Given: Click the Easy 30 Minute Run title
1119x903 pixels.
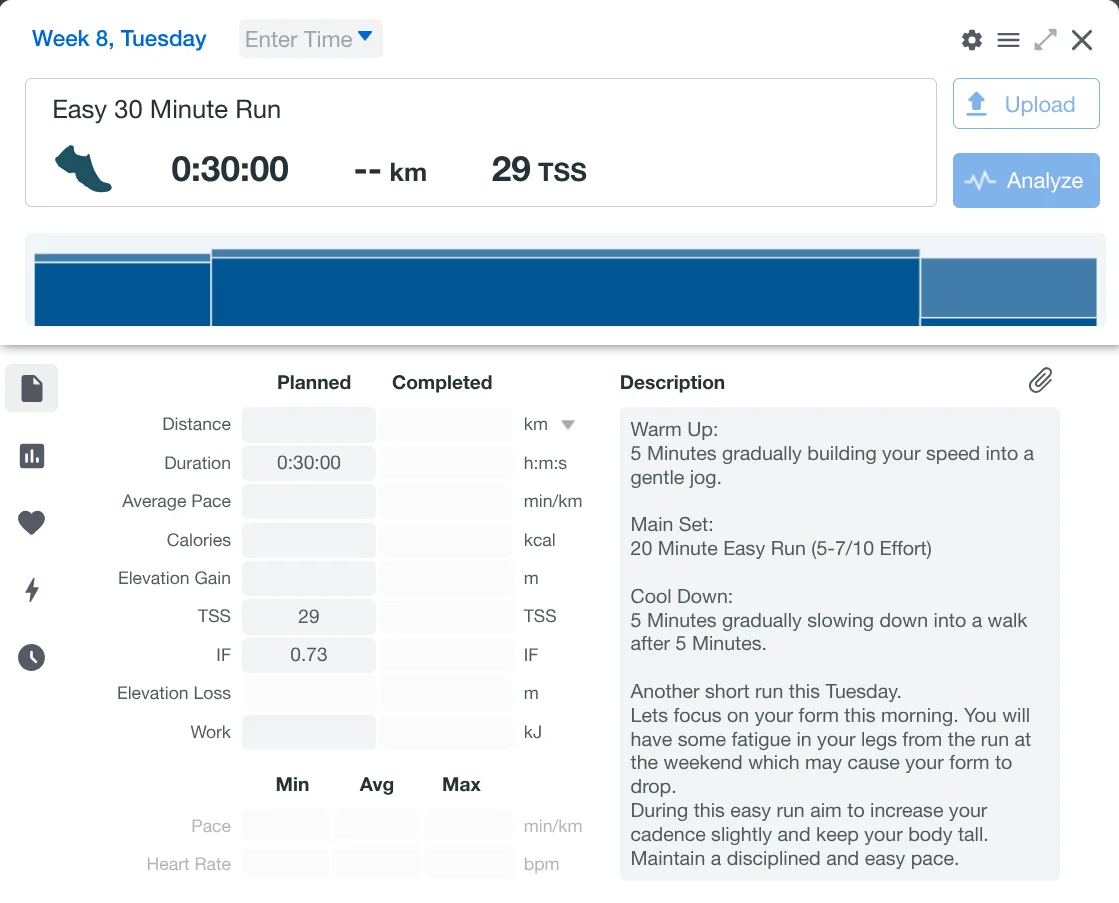Looking at the screenshot, I should coord(166,109).
